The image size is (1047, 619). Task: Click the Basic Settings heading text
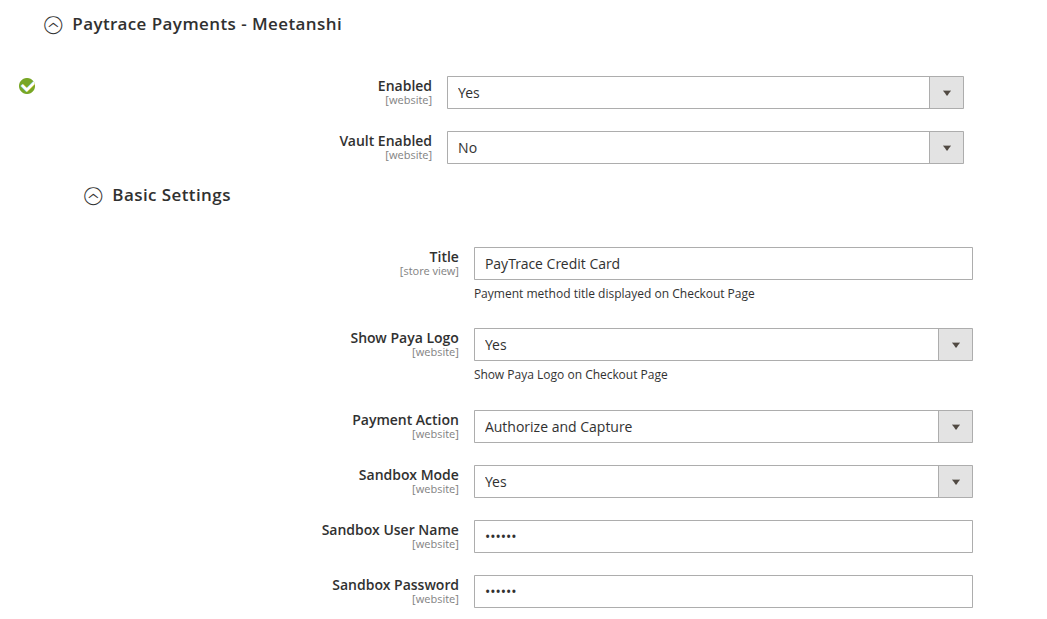click(x=171, y=196)
